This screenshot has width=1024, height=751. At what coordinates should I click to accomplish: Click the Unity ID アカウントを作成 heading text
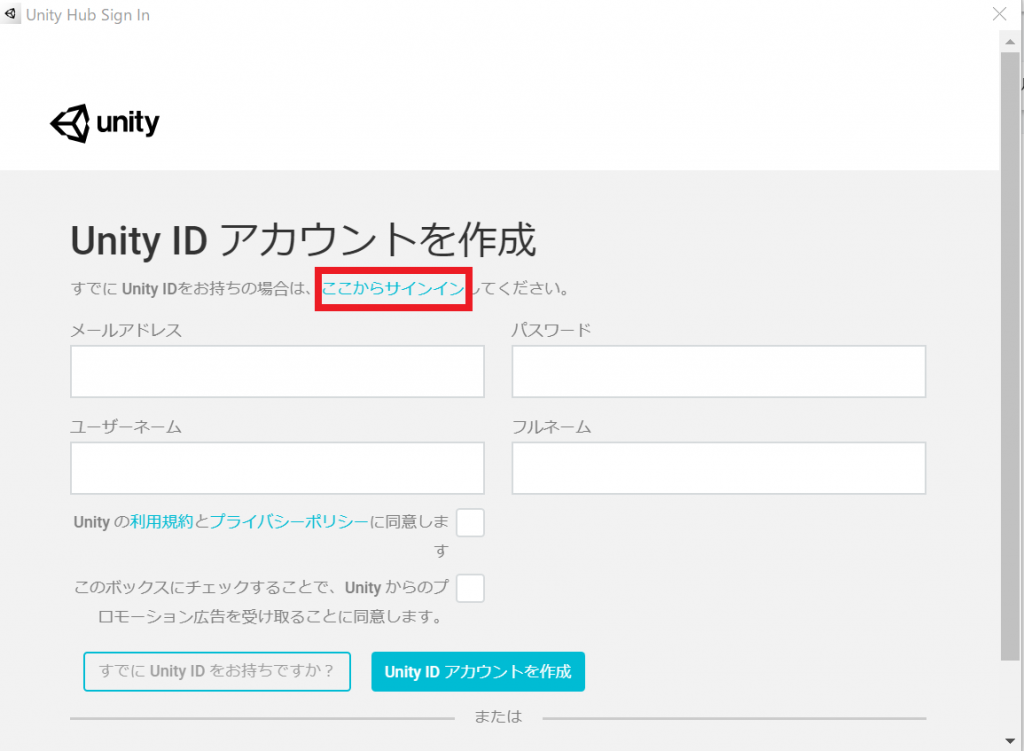(303, 240)
